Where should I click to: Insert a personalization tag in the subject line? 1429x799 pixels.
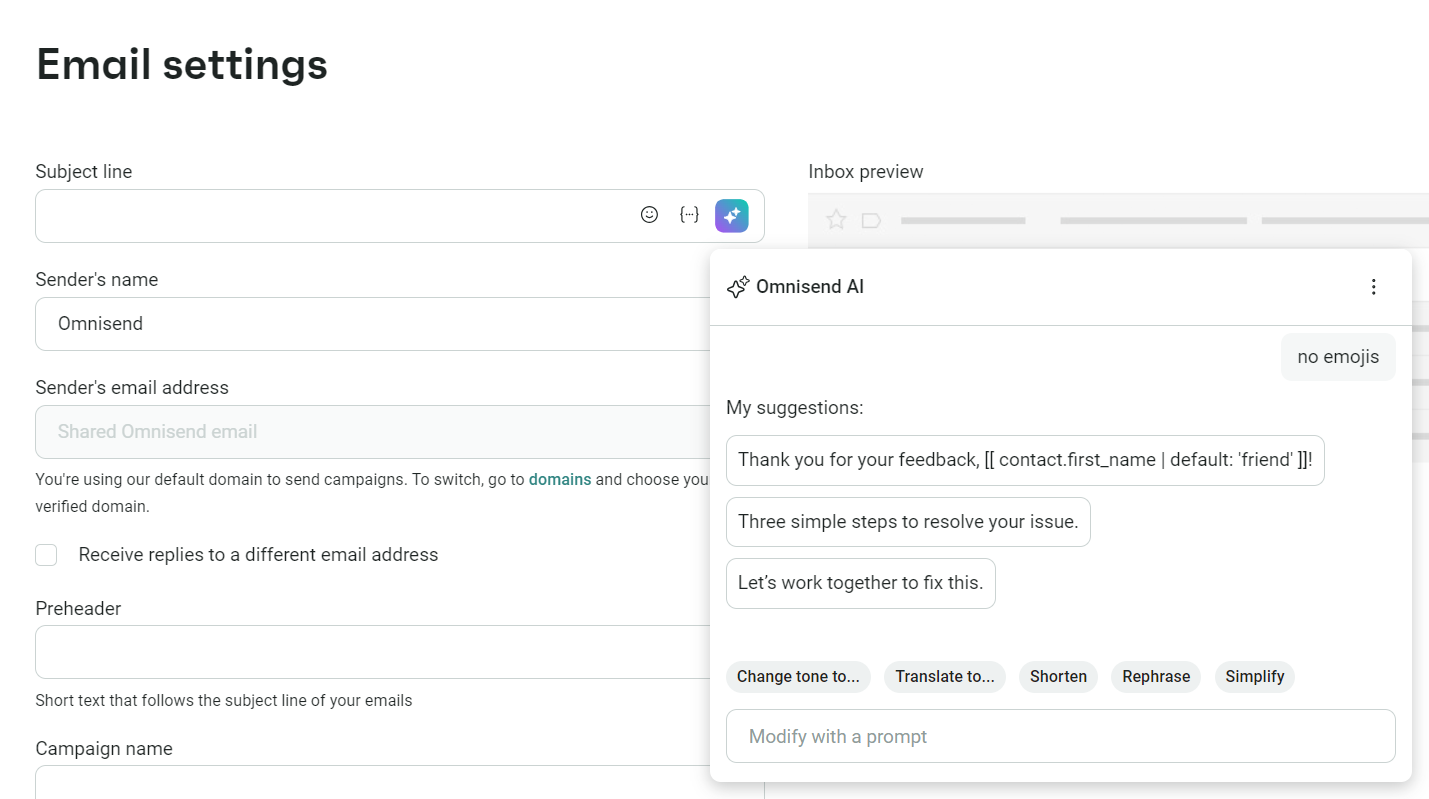tap(688, 214)
